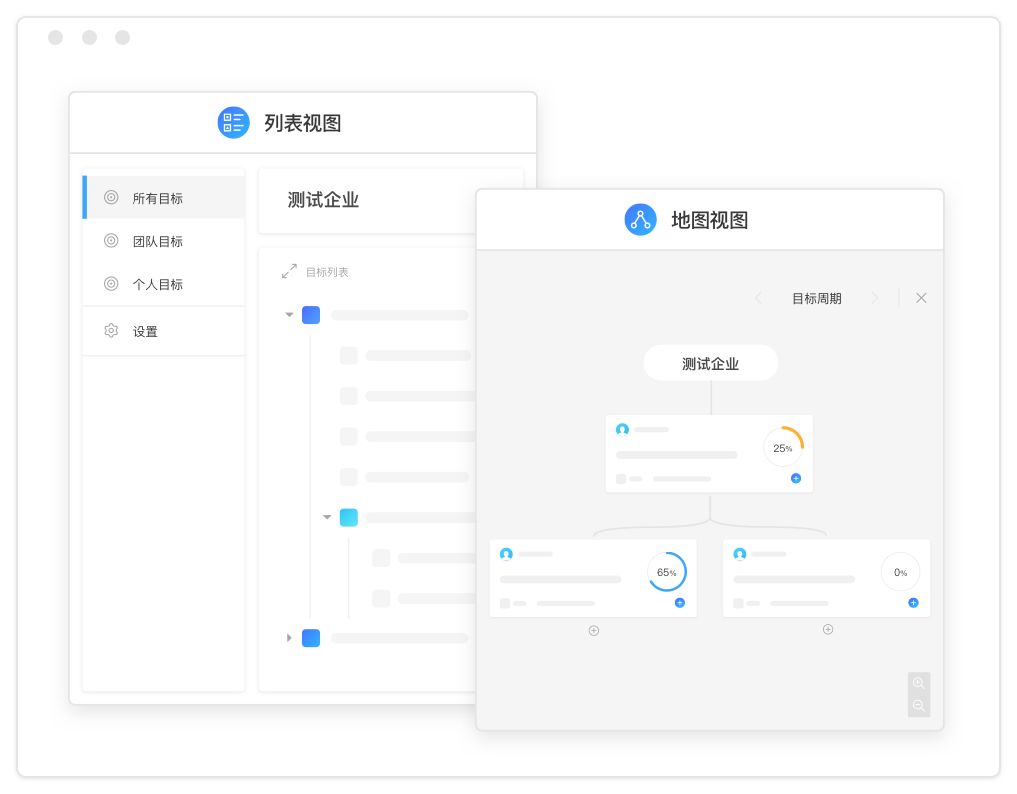
Task: Add child node below 0% card
Action: click(828, 629)
